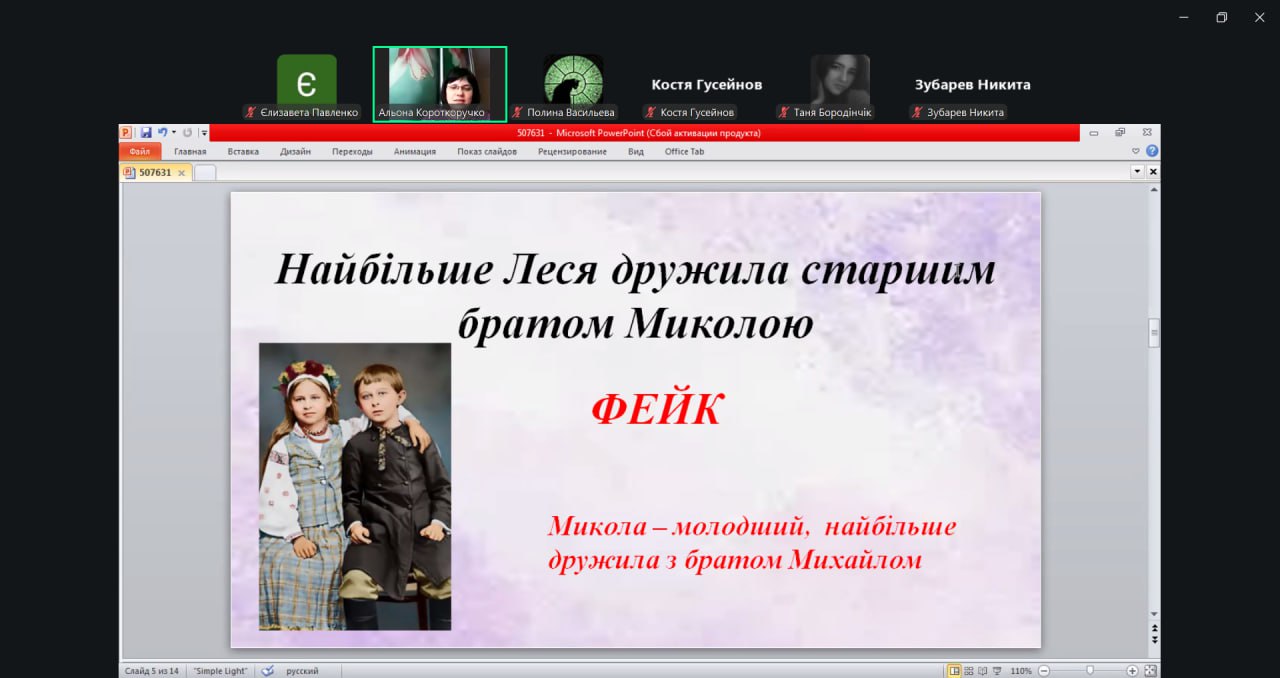
Task: Switch to Slide Sorter view icon
Action: [x=969, y=670]
